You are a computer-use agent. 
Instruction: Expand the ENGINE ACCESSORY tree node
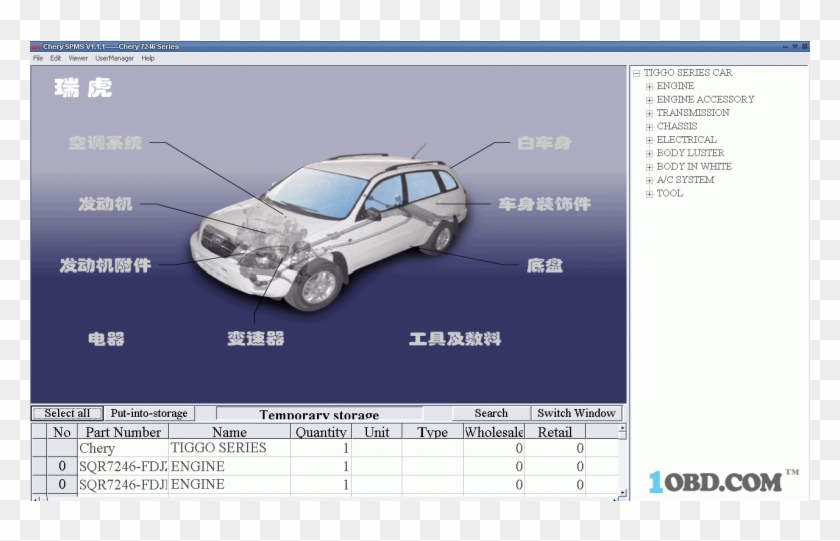649,100
